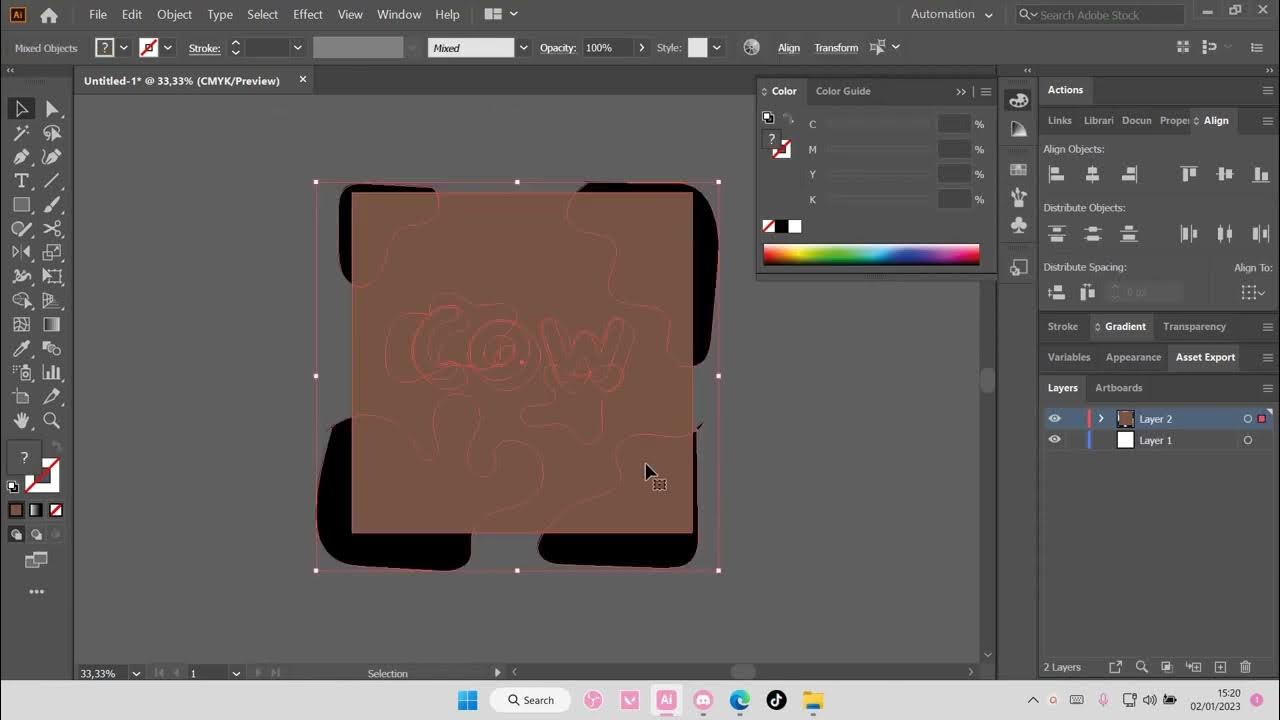This screenshot has height=720, width=1280.
Task: Select the Scissors tool
Action: coord(52,229)
